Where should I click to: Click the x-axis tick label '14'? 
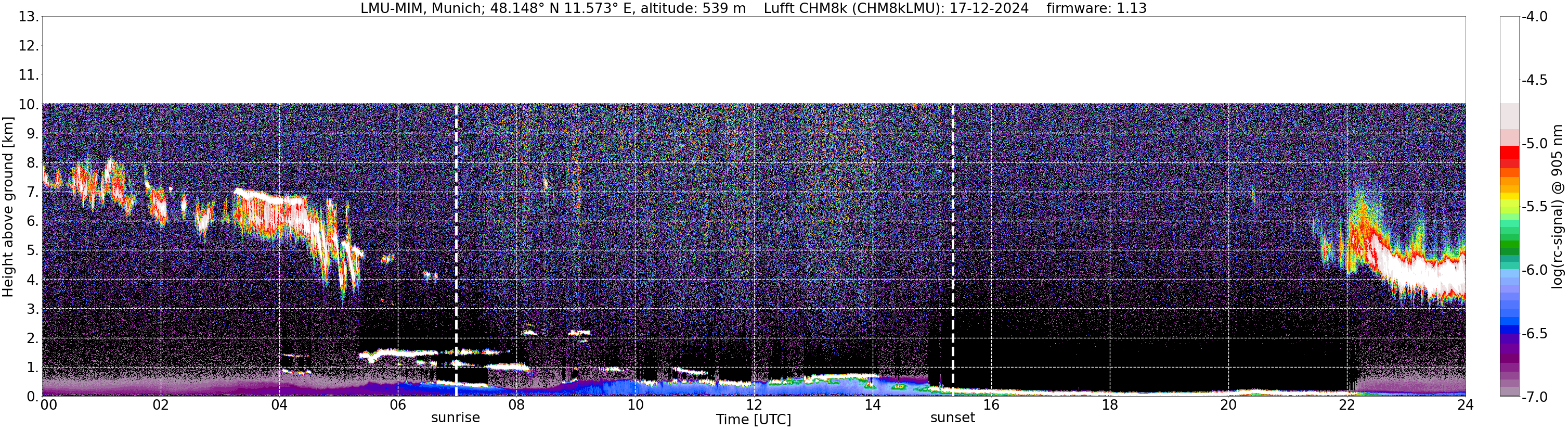(x=873, y=405)
